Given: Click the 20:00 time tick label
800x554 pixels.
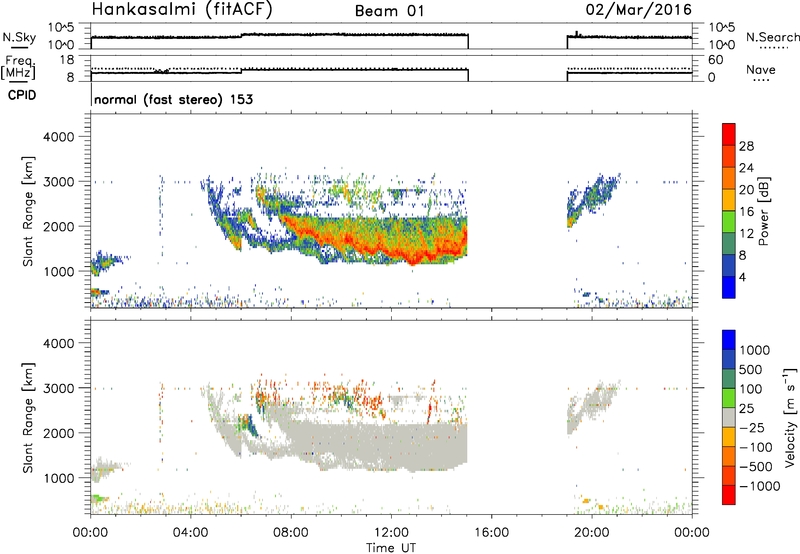Looking at the screenshot, I should coord(592,533).
